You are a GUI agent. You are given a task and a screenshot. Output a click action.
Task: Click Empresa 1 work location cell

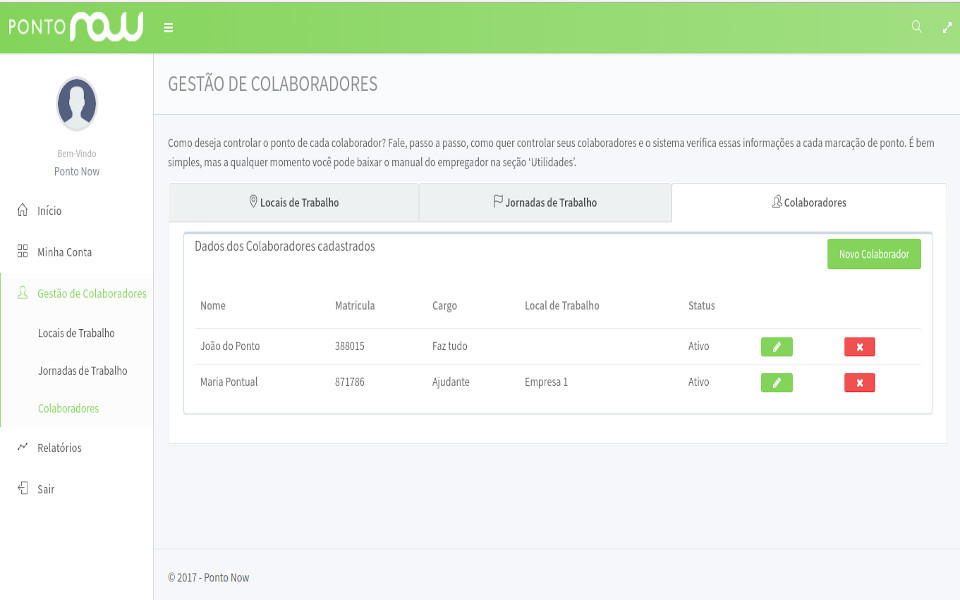point(546,382)
